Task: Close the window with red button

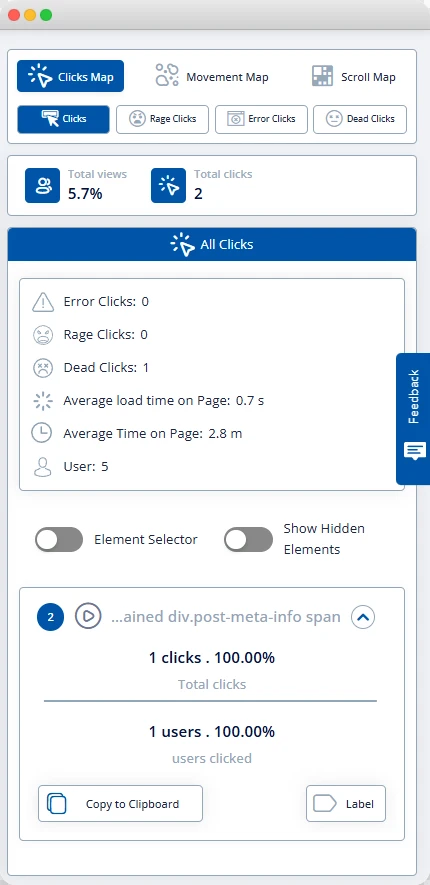Action: click(x=14, y=15)
